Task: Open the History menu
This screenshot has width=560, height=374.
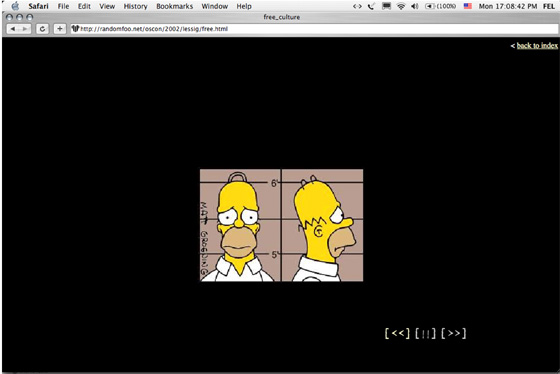Action: (x=135, y=6)
